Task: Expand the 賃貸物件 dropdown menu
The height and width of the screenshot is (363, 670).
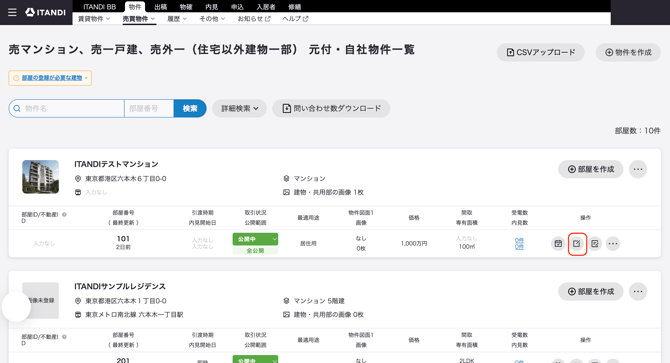Action: [x=94, y=19]
